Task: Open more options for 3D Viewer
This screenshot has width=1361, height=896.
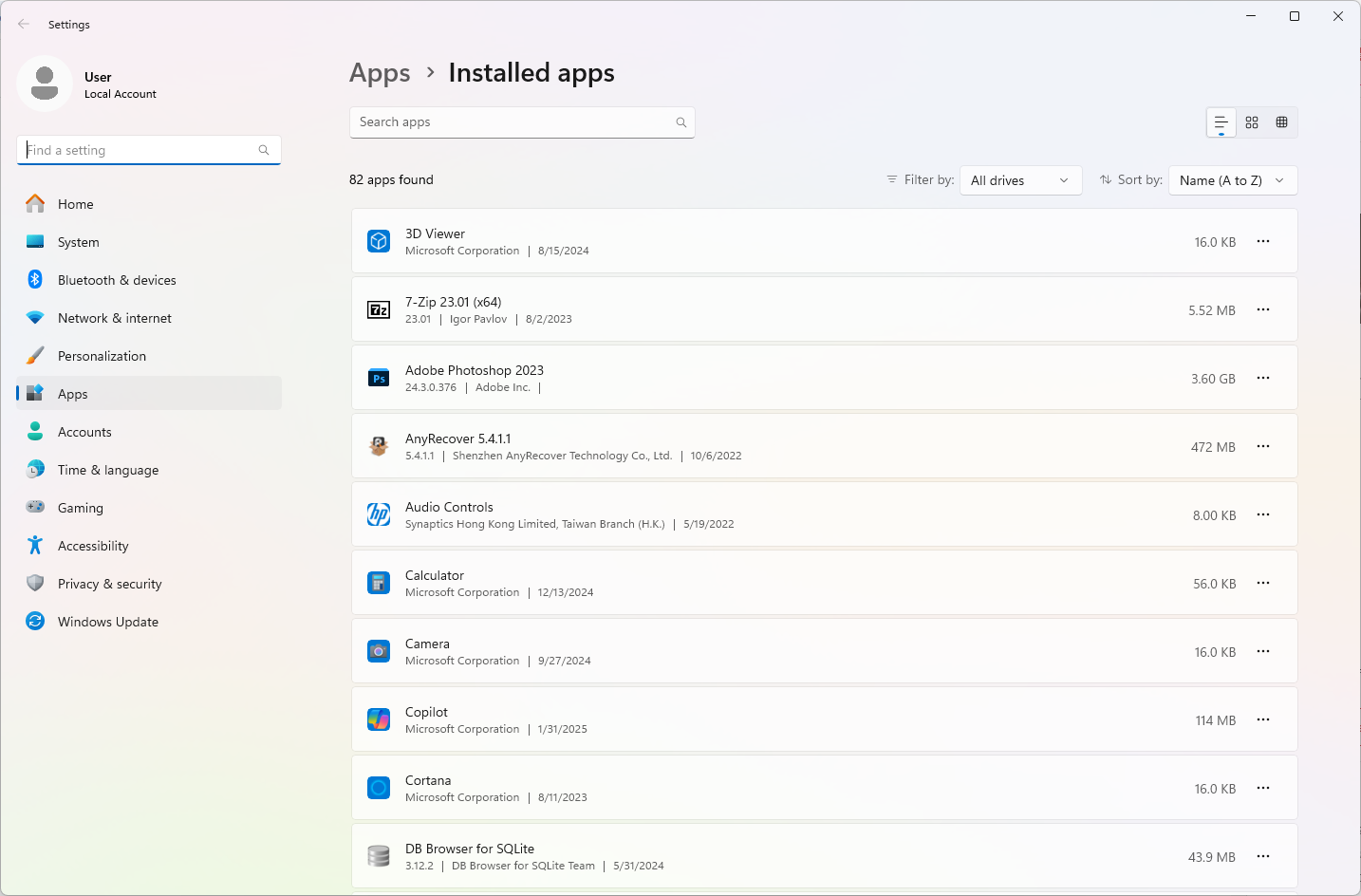Action: click(x=1263, y=241)
